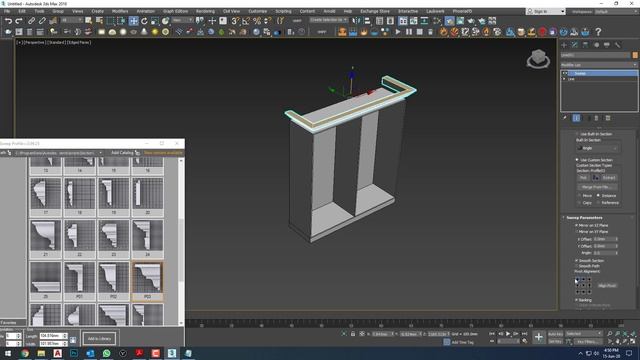Open the Sign In dropdown
Image resolution: width=640 pixels, height=360 pixels.
point(546,11)
